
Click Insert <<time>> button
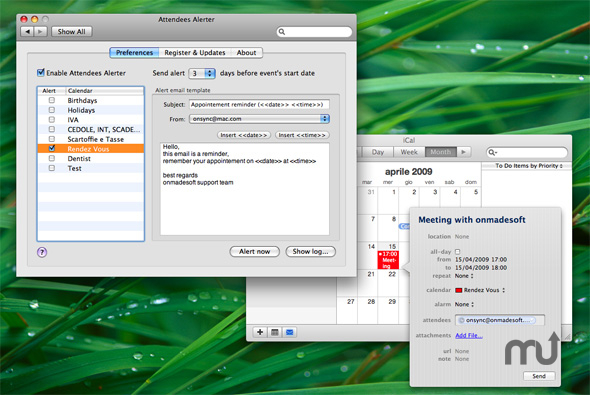[x=302, y=135]
